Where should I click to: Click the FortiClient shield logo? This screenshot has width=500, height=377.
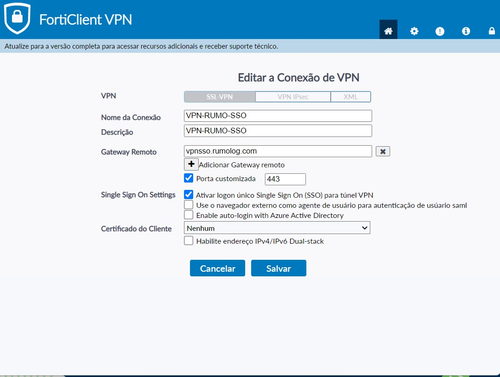click(17, 18)
